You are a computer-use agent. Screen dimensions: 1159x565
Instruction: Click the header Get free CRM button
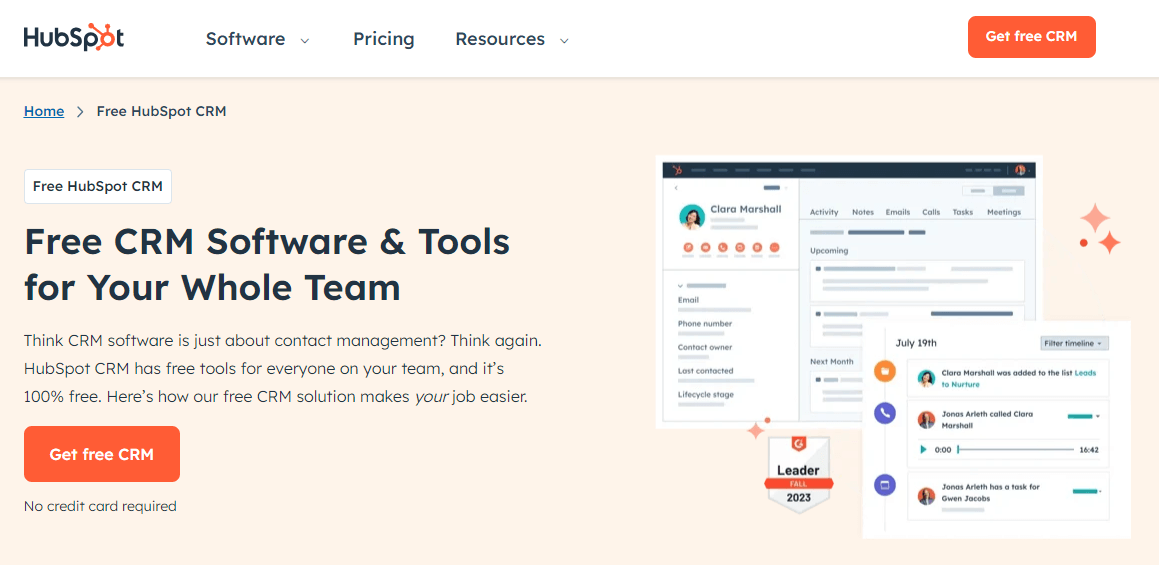click(x=1031, y=37)
